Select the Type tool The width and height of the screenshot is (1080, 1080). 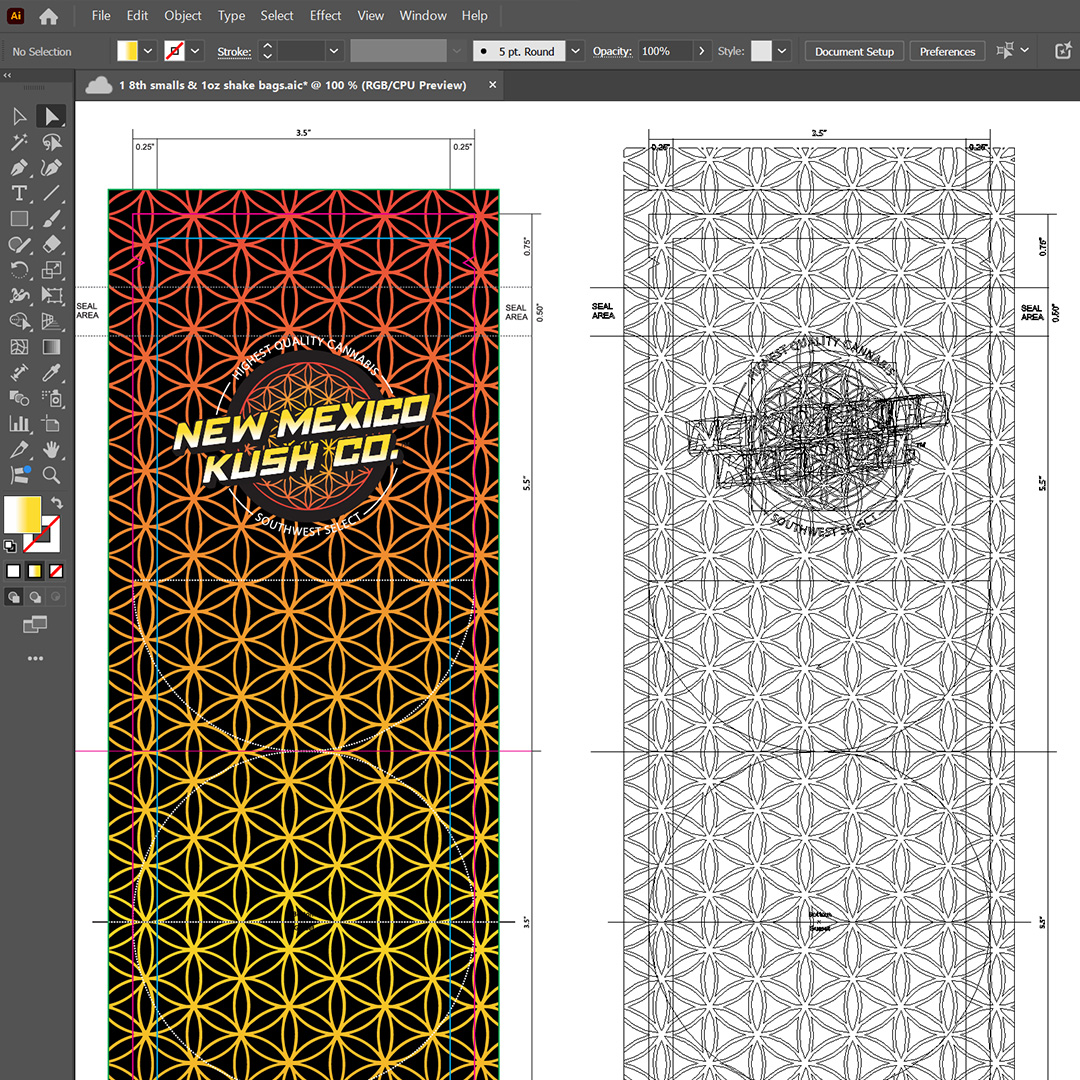(x=19, y=193)
